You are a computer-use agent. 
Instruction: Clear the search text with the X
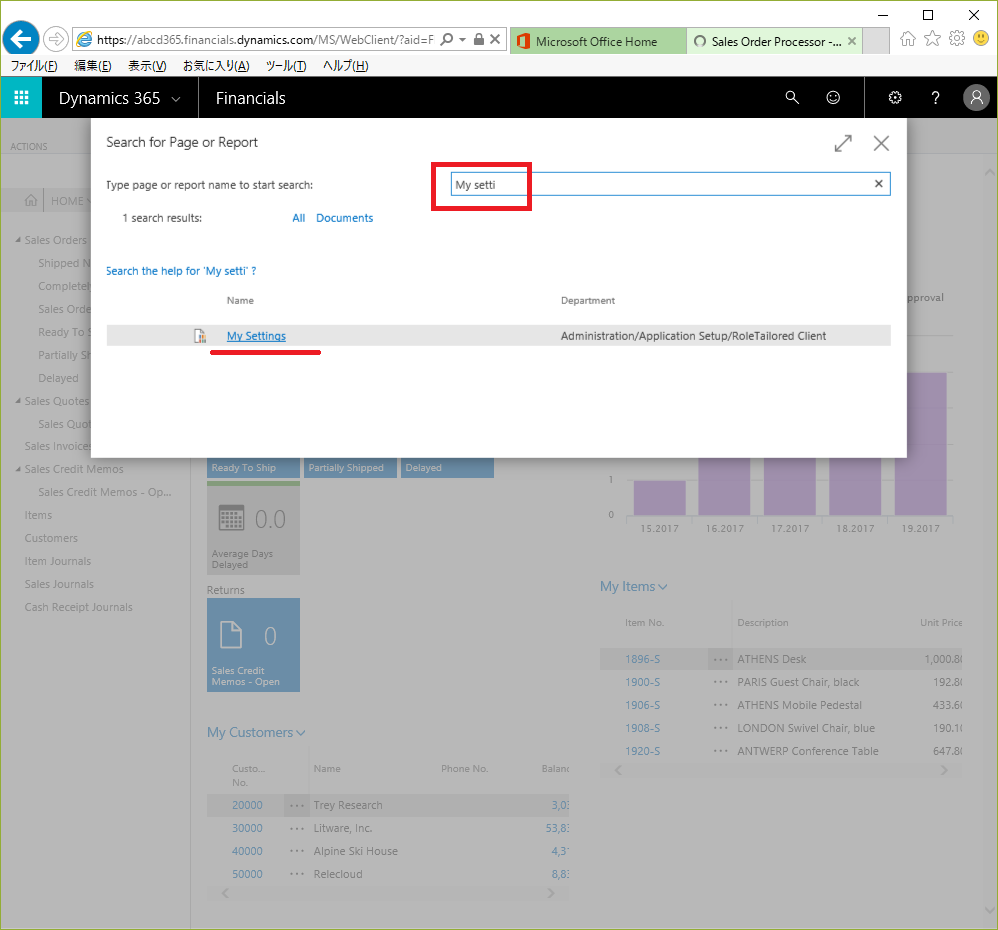click(878, 184)
